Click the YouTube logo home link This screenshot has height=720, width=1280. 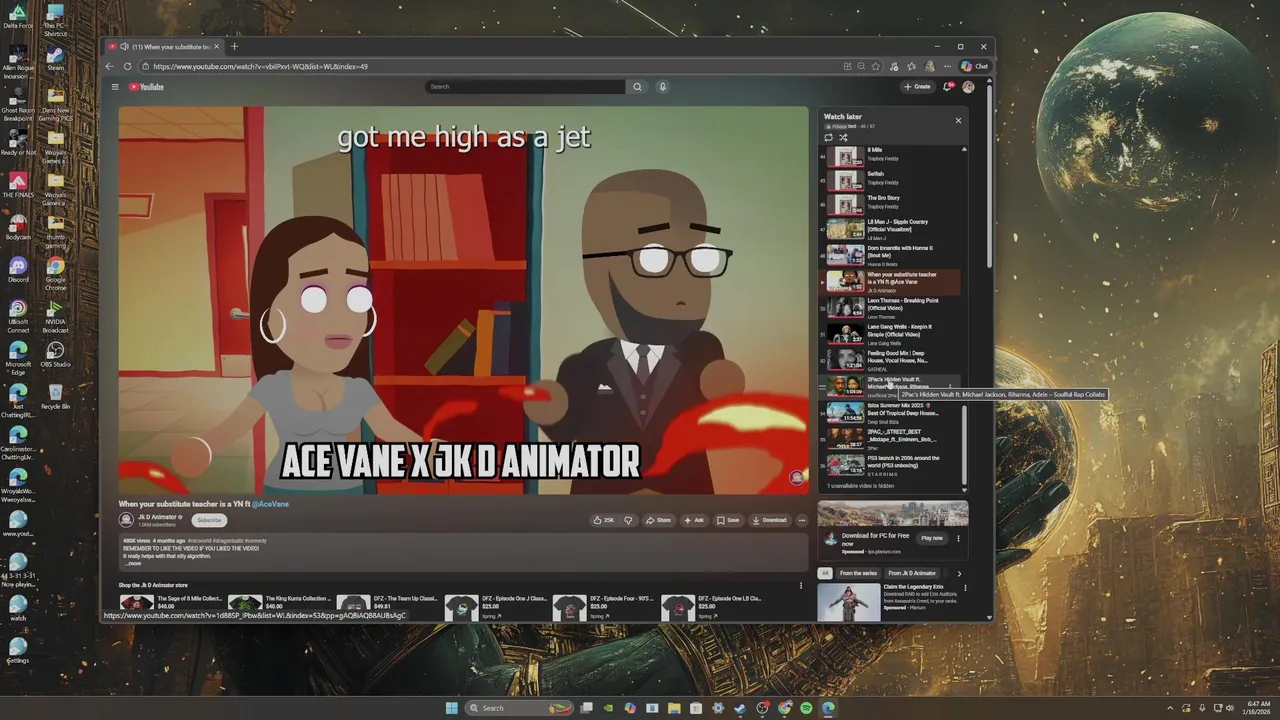tap(146, 87)
